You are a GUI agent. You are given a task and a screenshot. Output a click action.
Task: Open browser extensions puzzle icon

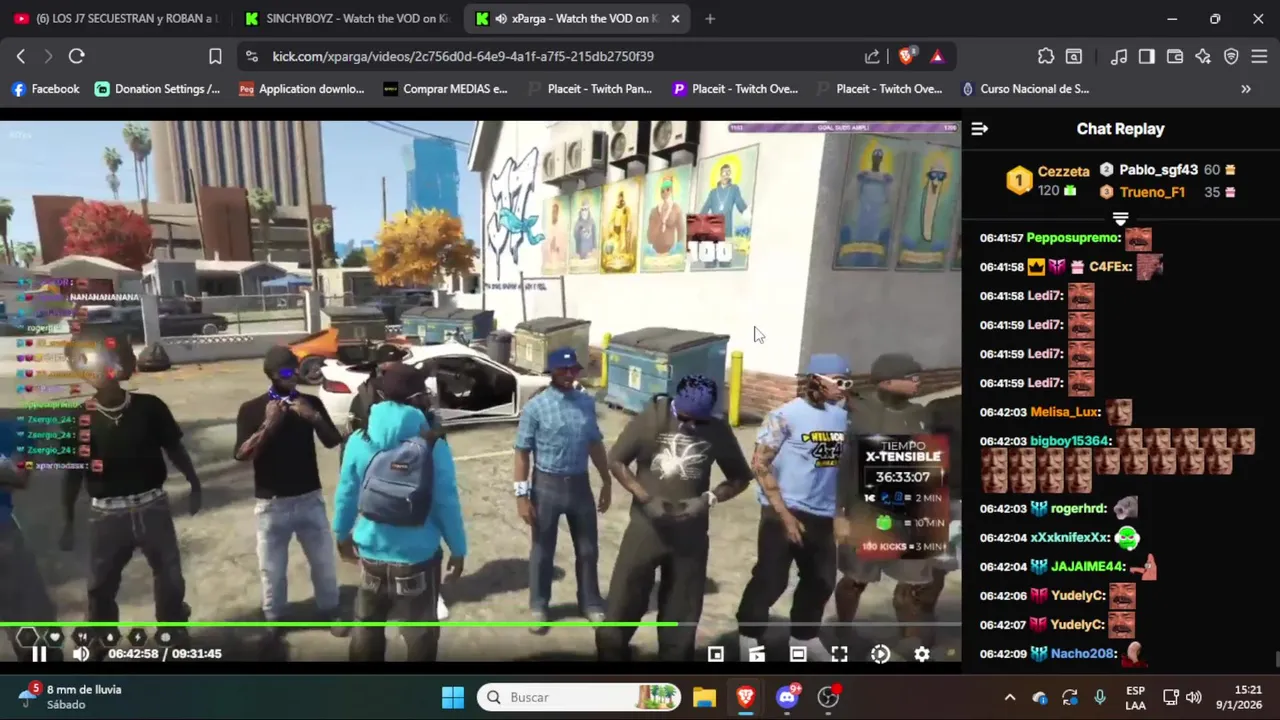point(1046,57)
